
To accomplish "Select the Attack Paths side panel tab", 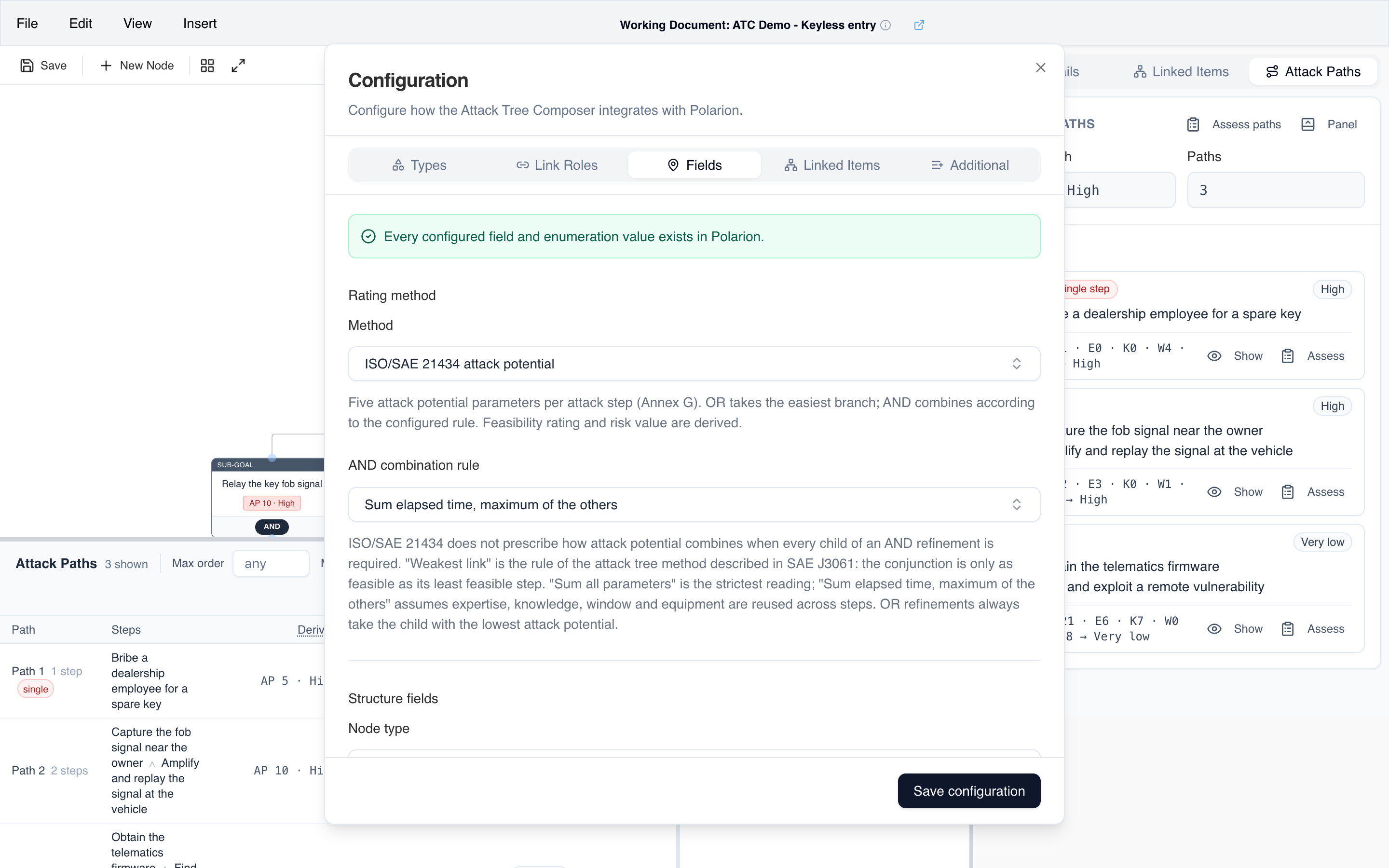I will pos(1313,72).
